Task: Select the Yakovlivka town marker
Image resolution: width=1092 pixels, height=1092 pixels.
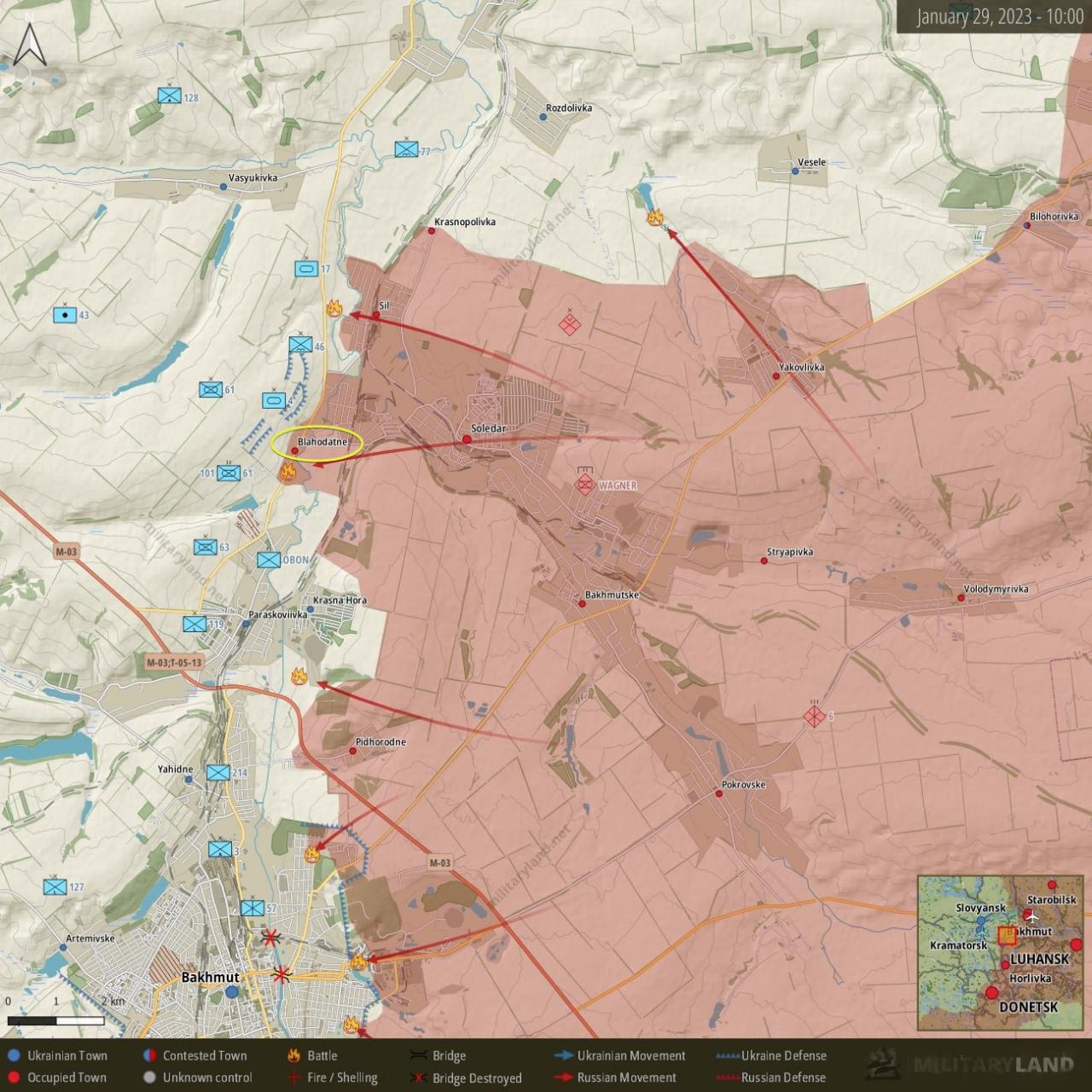Action: point(775,376)
